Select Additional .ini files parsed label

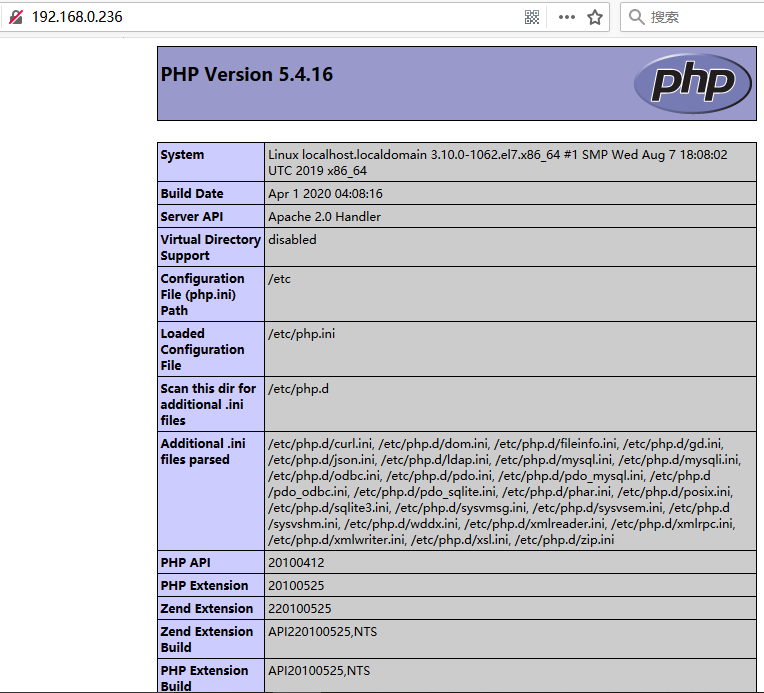203,451
